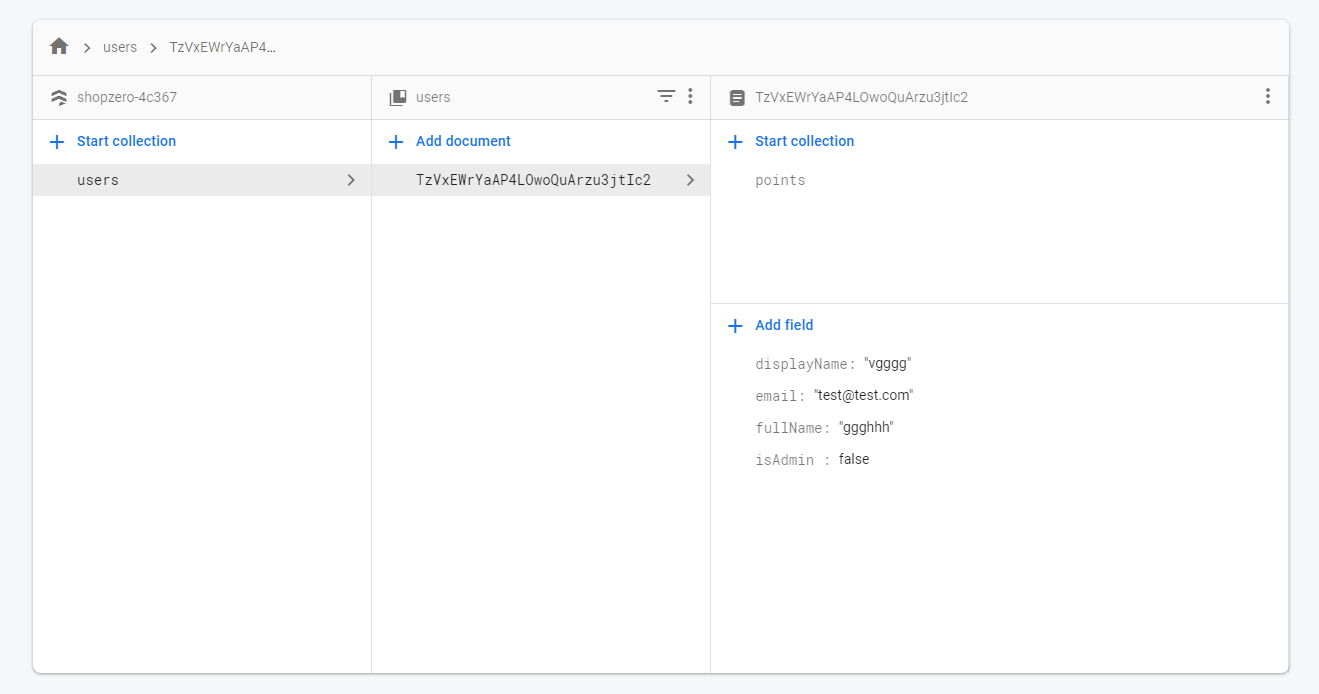Image resolution: width=1319 pixels, height=694 pixels.
Task: Click the document icon in right panel header
Action: click(x=737, y=98)
